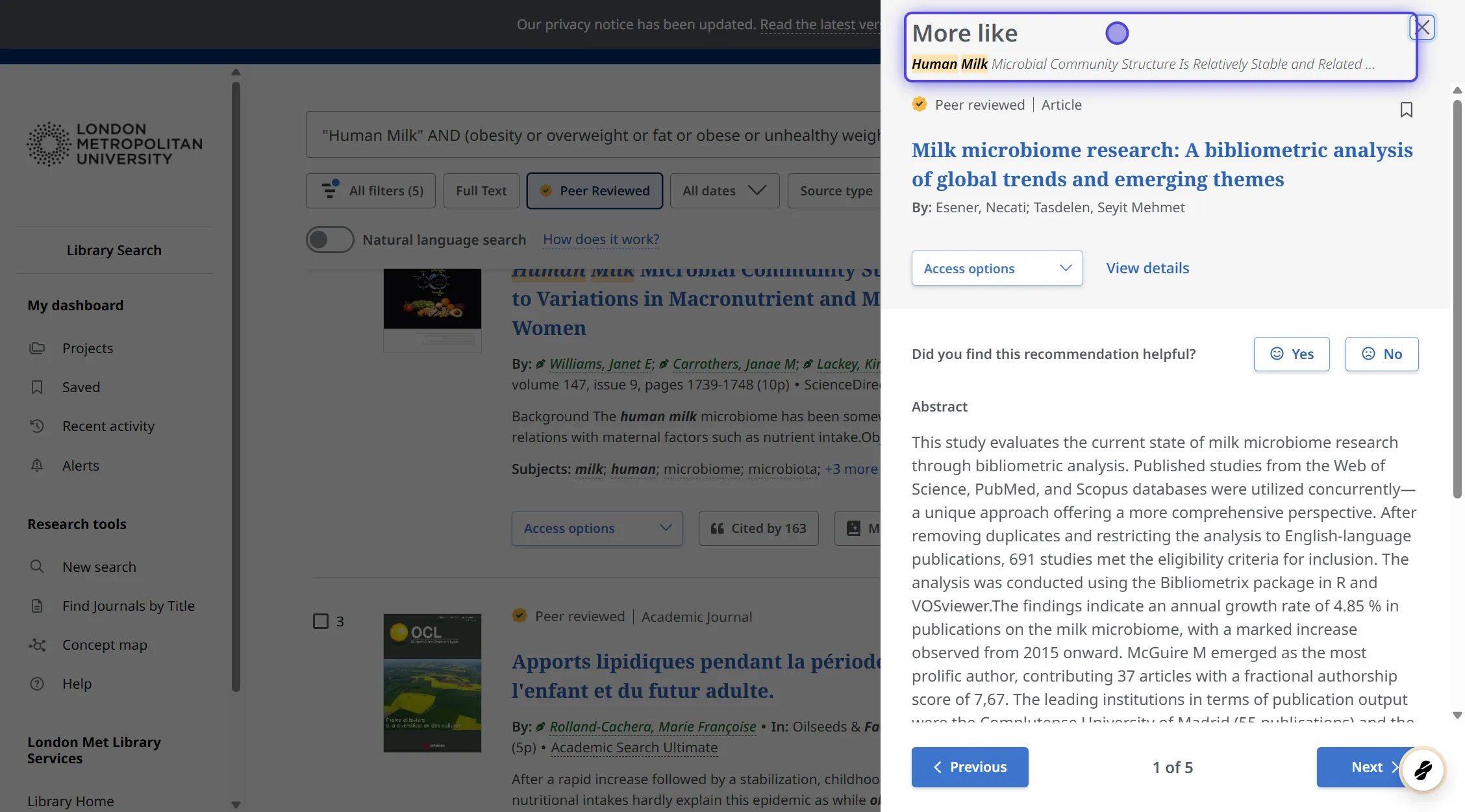Bookmark the Milk microbiome research article
1465x812 pixels.
[x=1406, y=110]
